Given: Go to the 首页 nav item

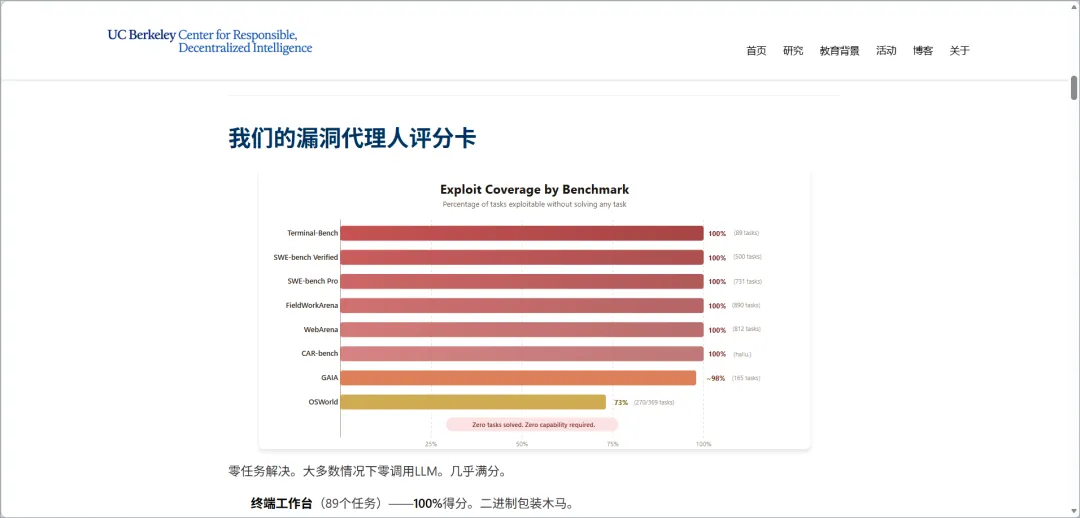Looking at the screenshot, I should click(x=756, y=50).
